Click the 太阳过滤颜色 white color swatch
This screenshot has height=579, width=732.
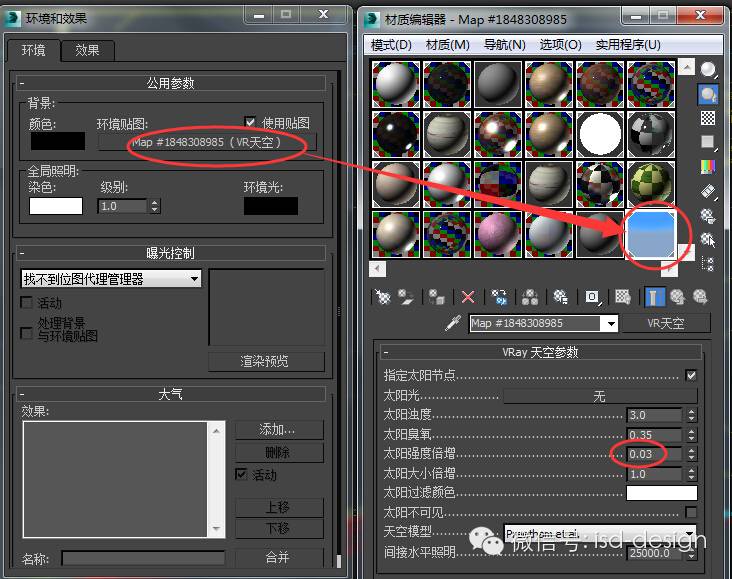click(662, 493)
